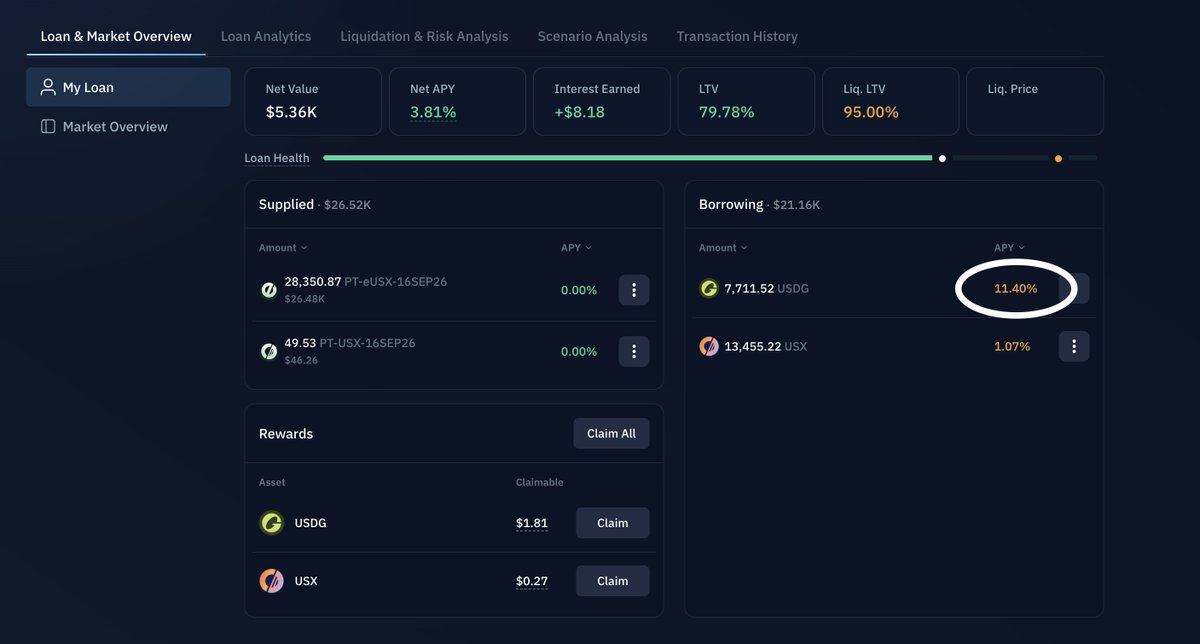1200x644 pixels.
Task: Click the Liq. LTV 95.00% value
Action: [871, 112]
